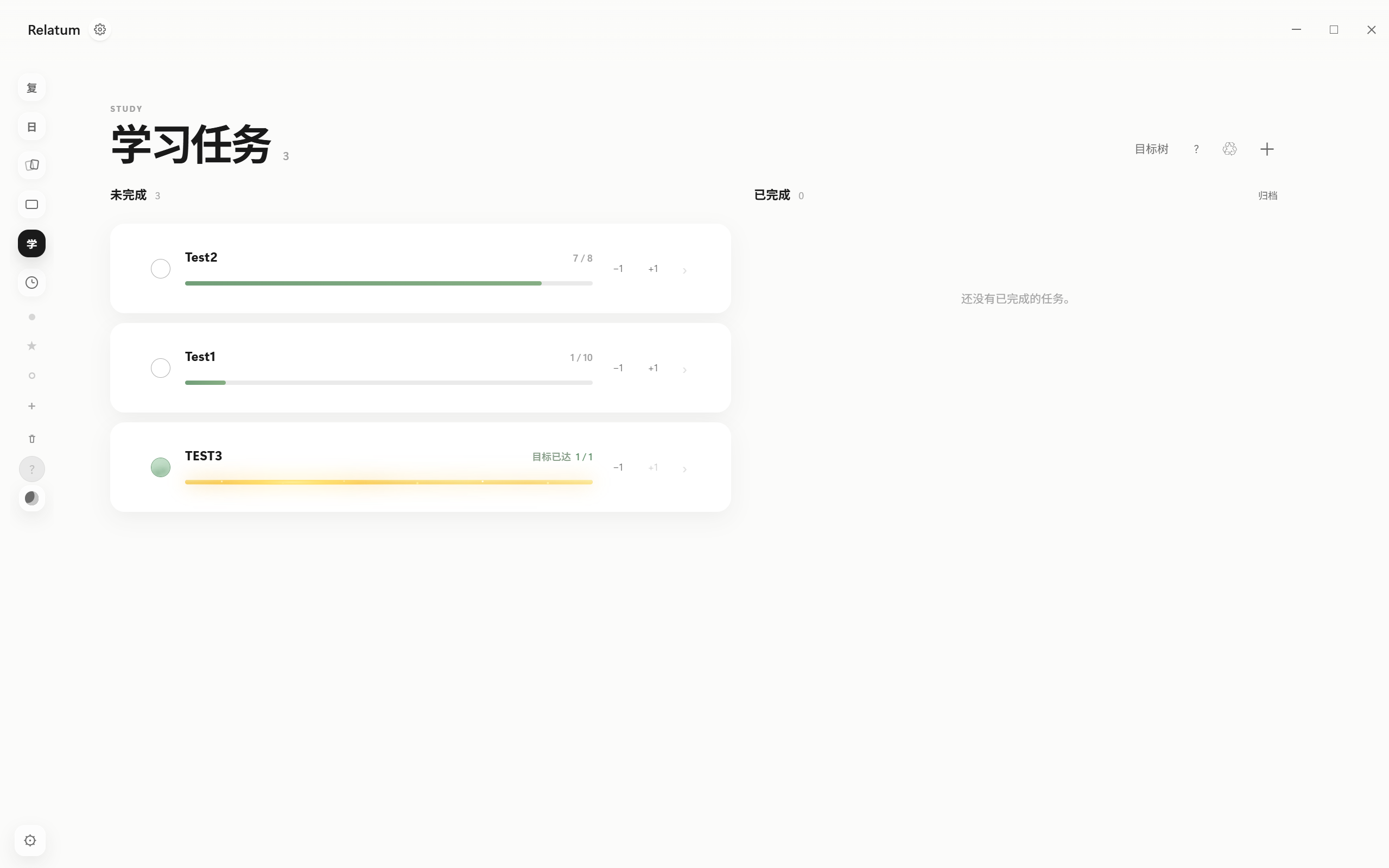The width and height of the screenshot is (1389, 868).
Task: Decrease TEST3 progress with −1
Action: coord(618,467)
